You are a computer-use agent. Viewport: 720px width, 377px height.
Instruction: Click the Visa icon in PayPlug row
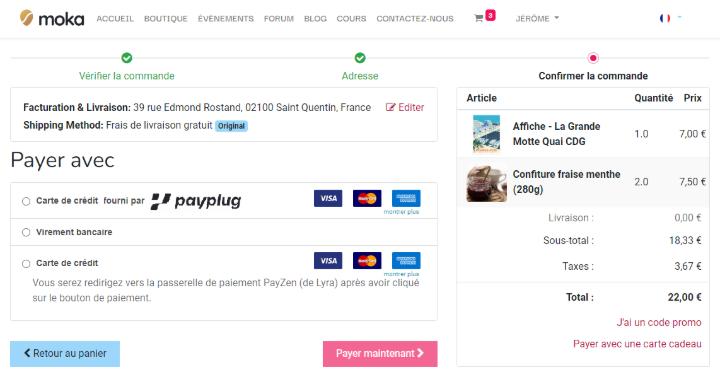[x=328, y=198]
